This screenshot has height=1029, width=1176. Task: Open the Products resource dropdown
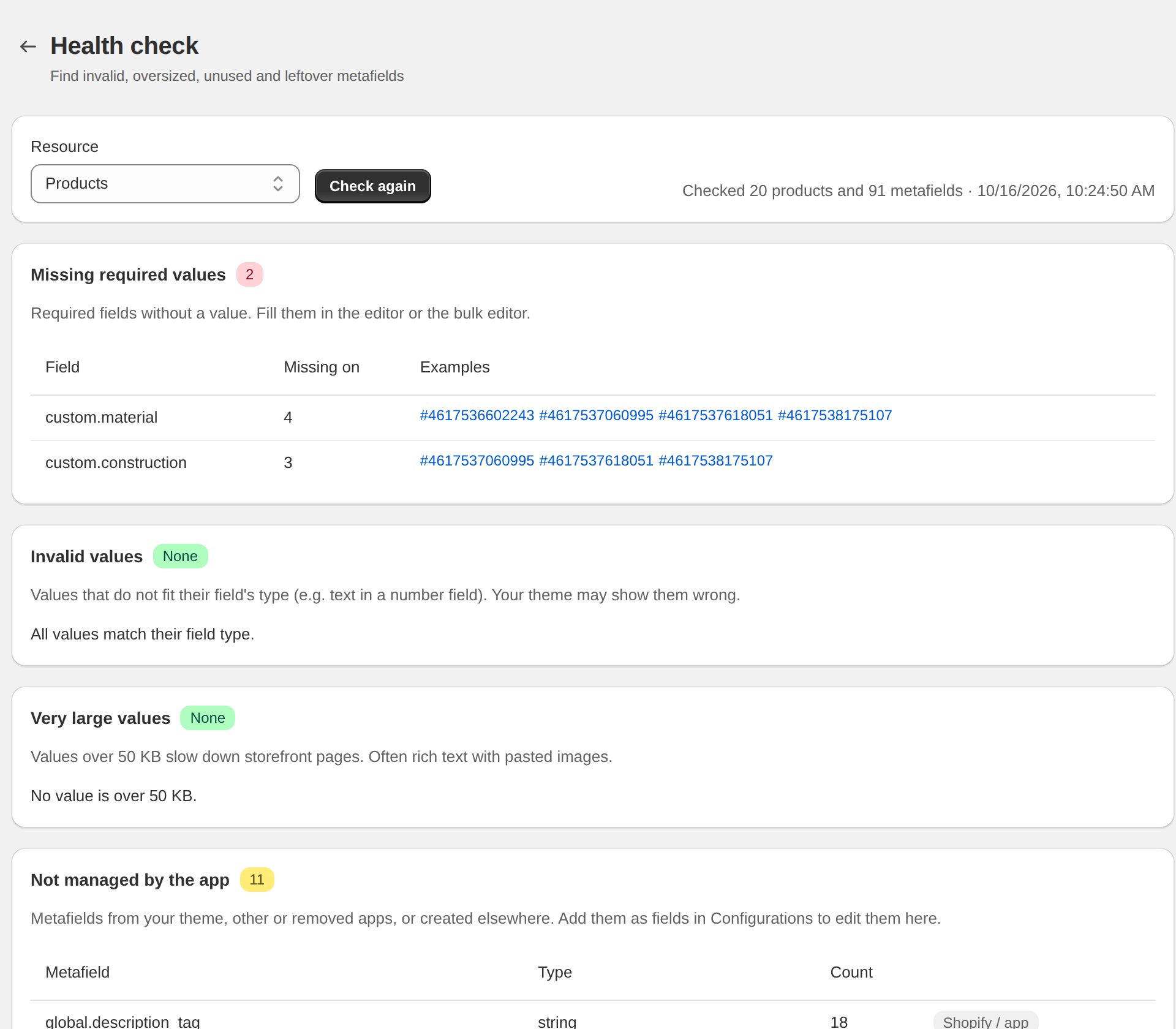[165, 184]
